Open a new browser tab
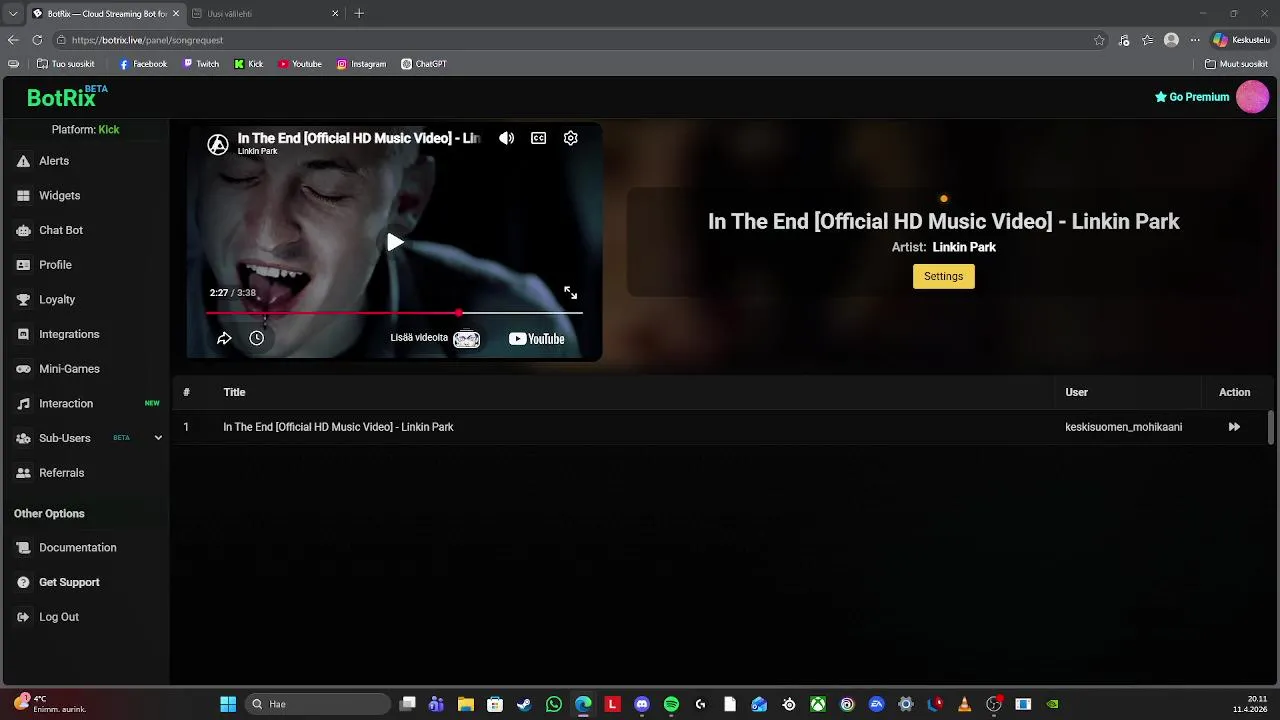 tap(359, 14)
